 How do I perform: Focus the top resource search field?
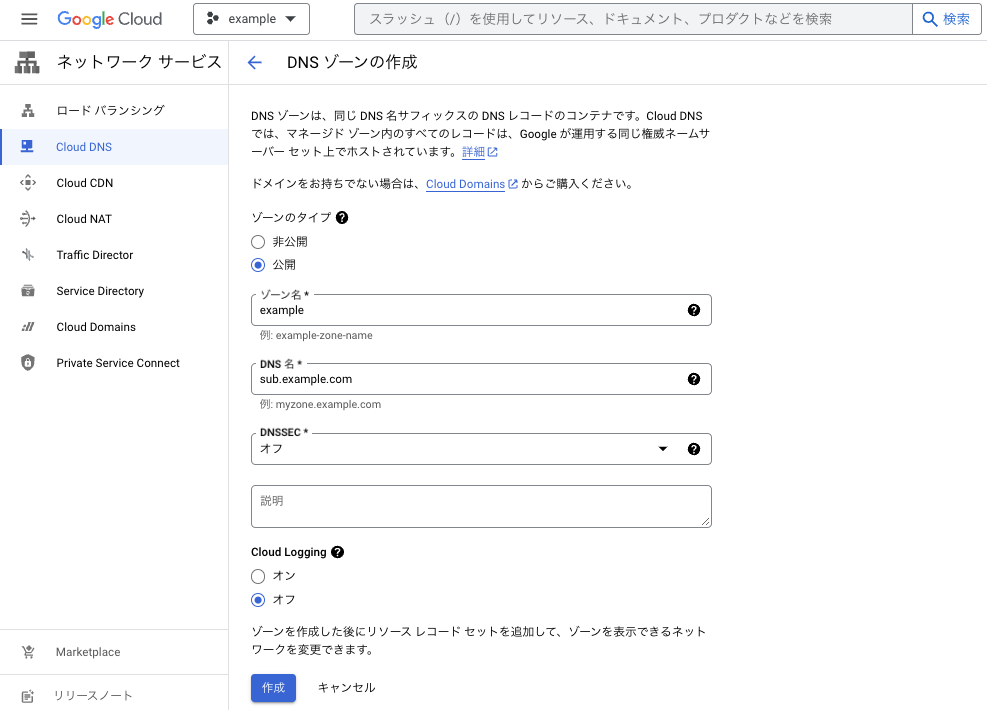(633, 19)
